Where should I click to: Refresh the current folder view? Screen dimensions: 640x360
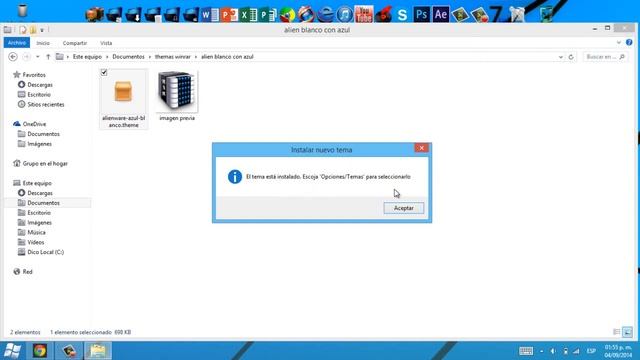(x=571, y=57)
